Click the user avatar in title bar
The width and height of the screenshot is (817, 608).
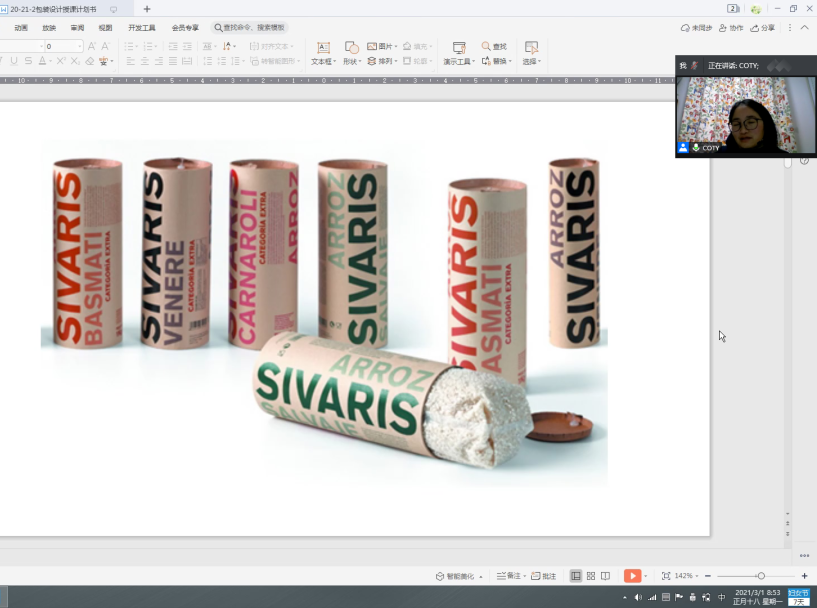(x=756, y=9)
